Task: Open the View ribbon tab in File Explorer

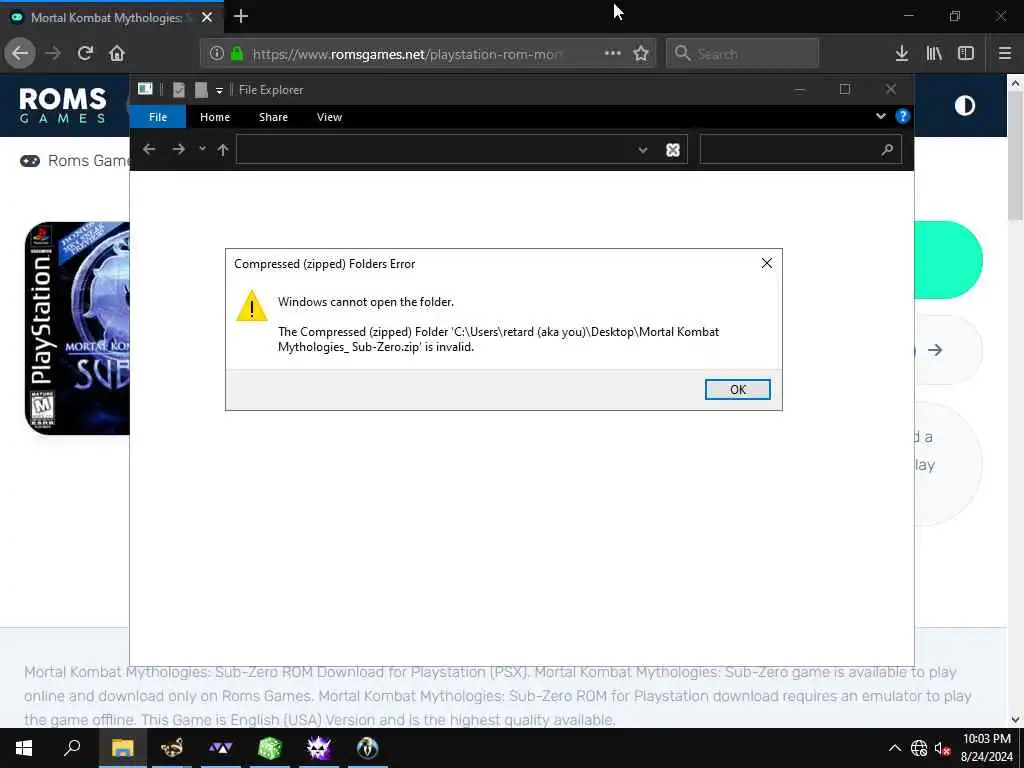Action: [329, 117]
